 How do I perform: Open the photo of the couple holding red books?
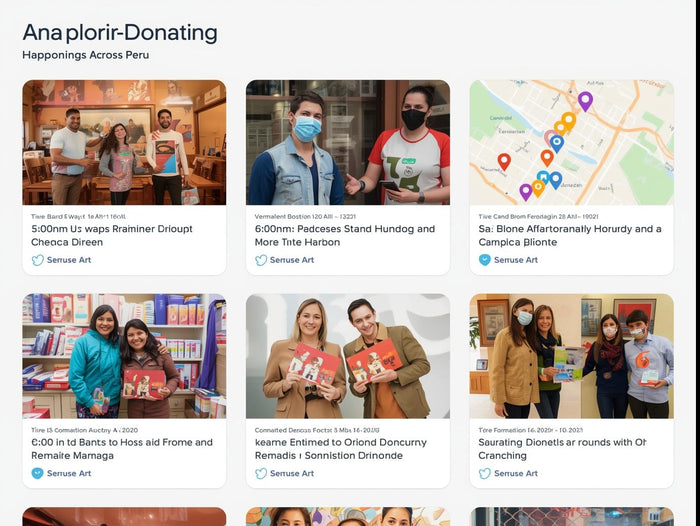pyautogui.click(x=347, y=356)
